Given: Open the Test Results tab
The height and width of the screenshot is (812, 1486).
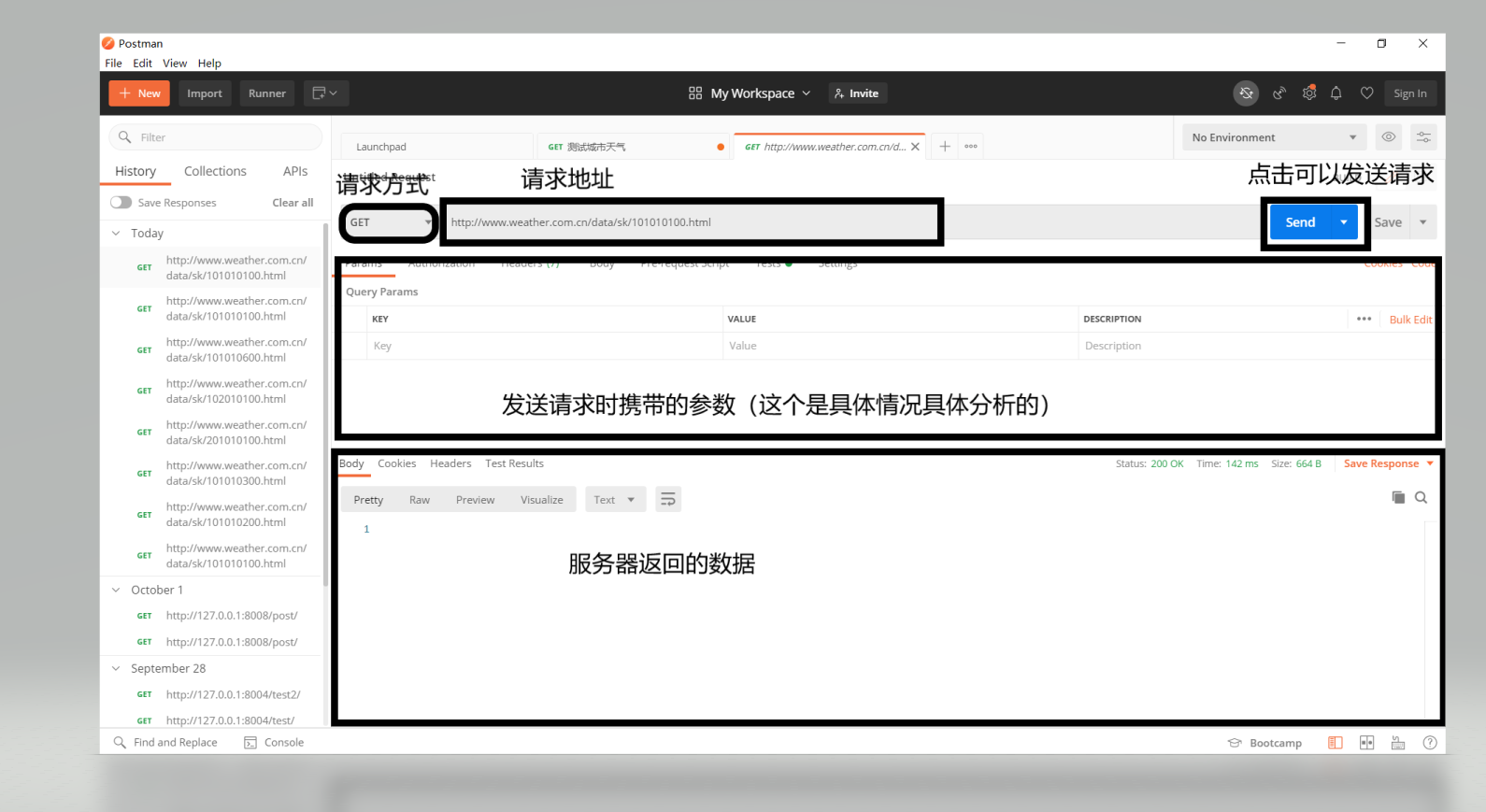Looking at the screenshot, I should click(514, 463).
